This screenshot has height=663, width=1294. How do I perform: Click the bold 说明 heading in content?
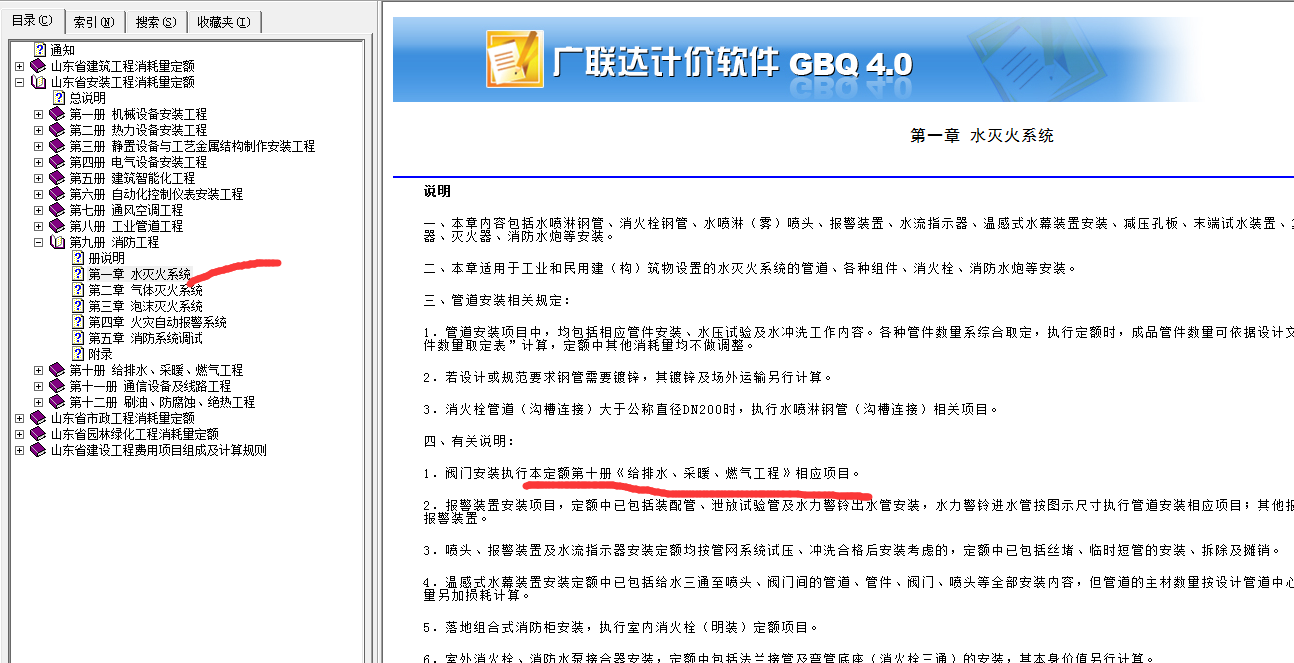[x=437, y=191]
